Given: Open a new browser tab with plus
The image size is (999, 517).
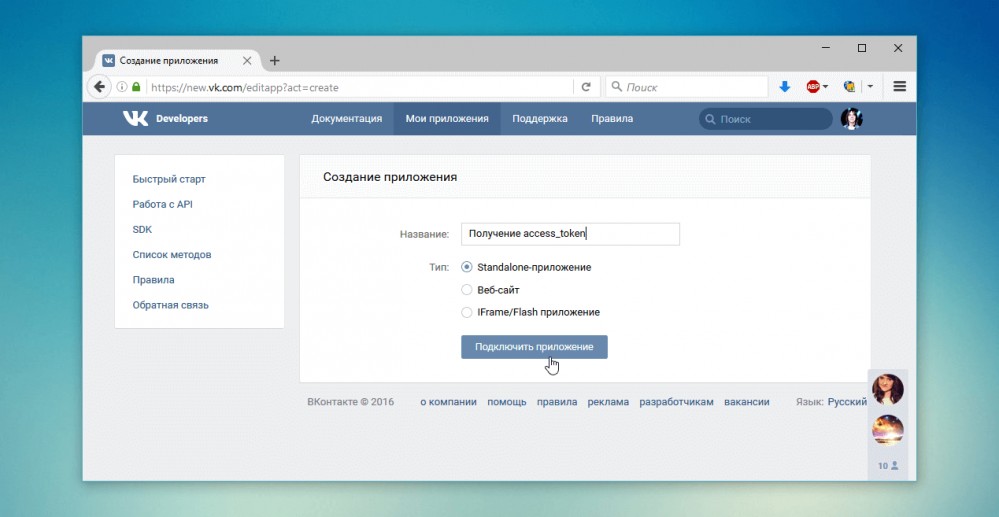Looking at the screenshot, I should point(275,61).
